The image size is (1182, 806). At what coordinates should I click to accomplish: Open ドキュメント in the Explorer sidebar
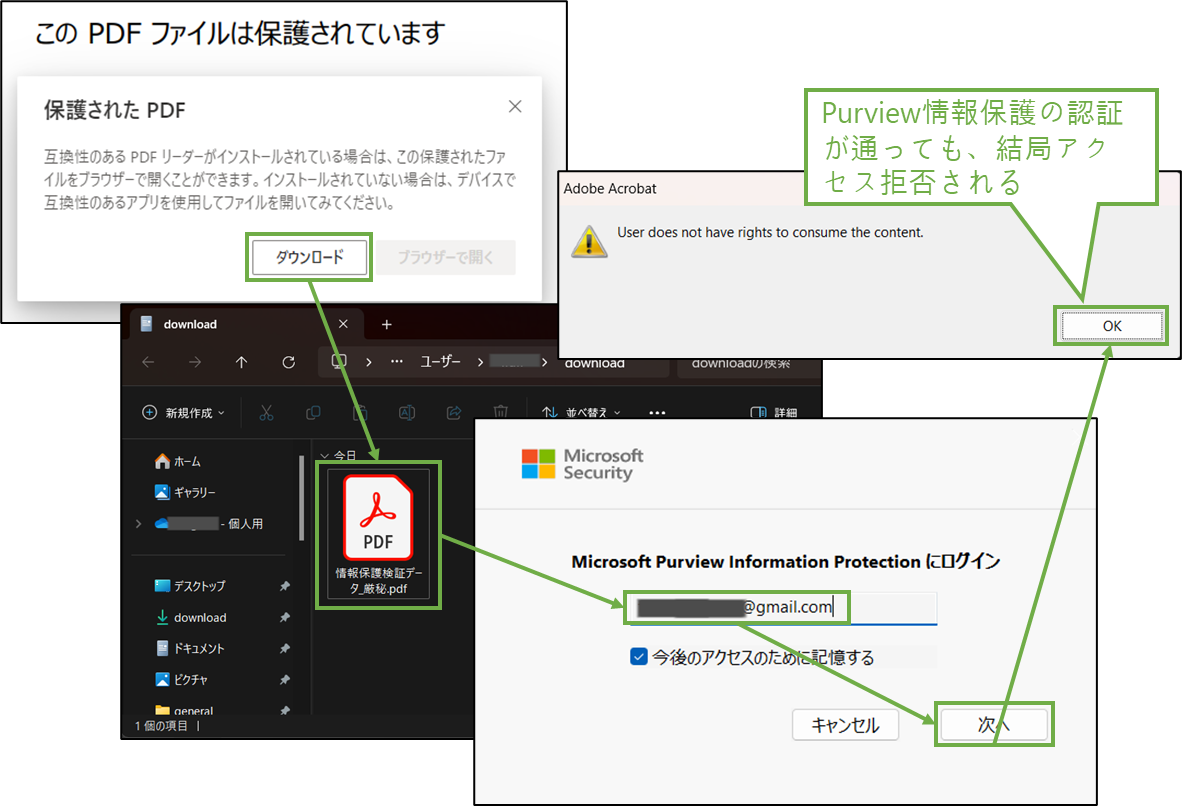coord(190,648)
